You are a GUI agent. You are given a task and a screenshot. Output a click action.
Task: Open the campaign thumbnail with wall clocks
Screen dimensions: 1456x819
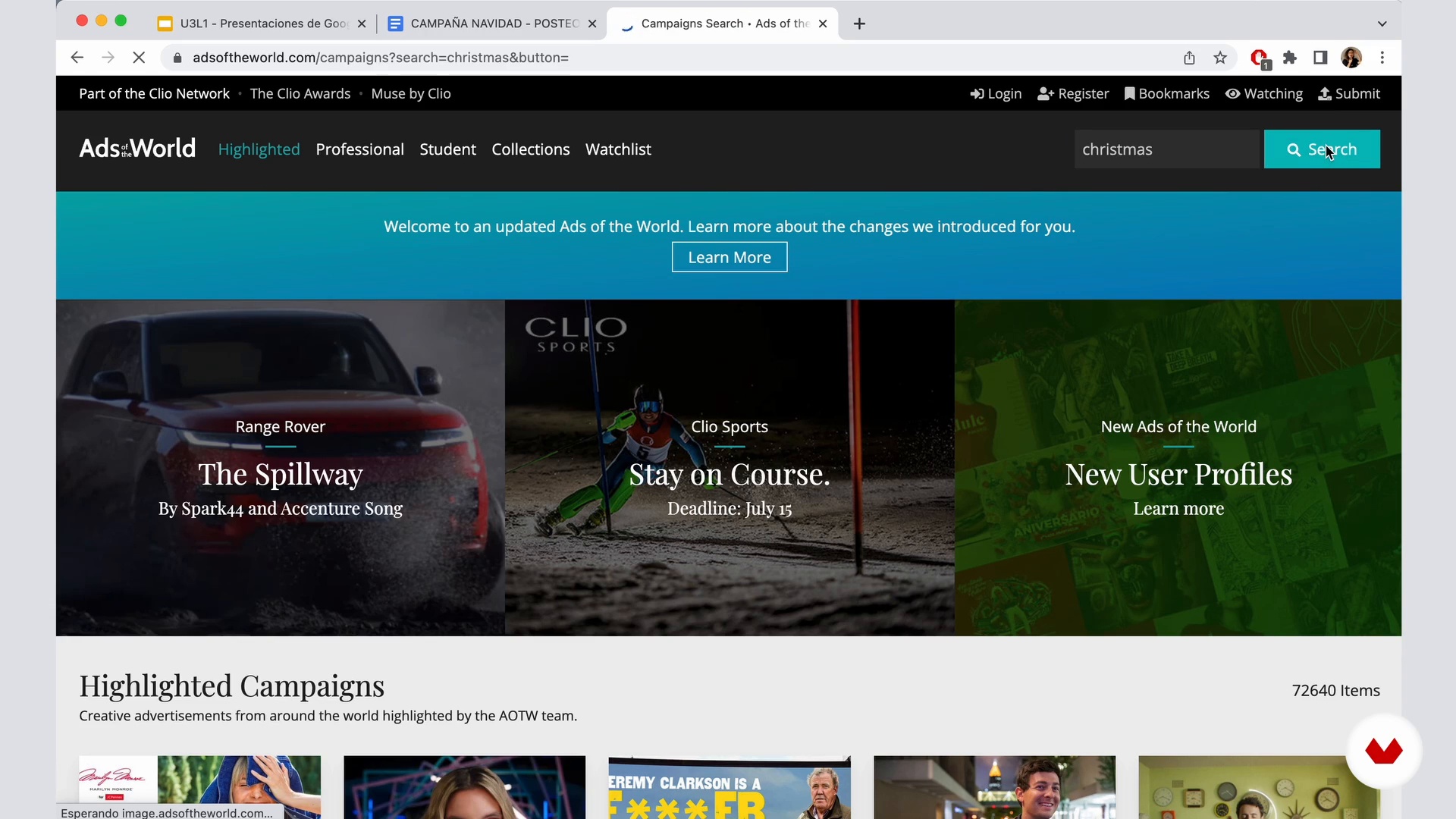[x=1259, y=787]
